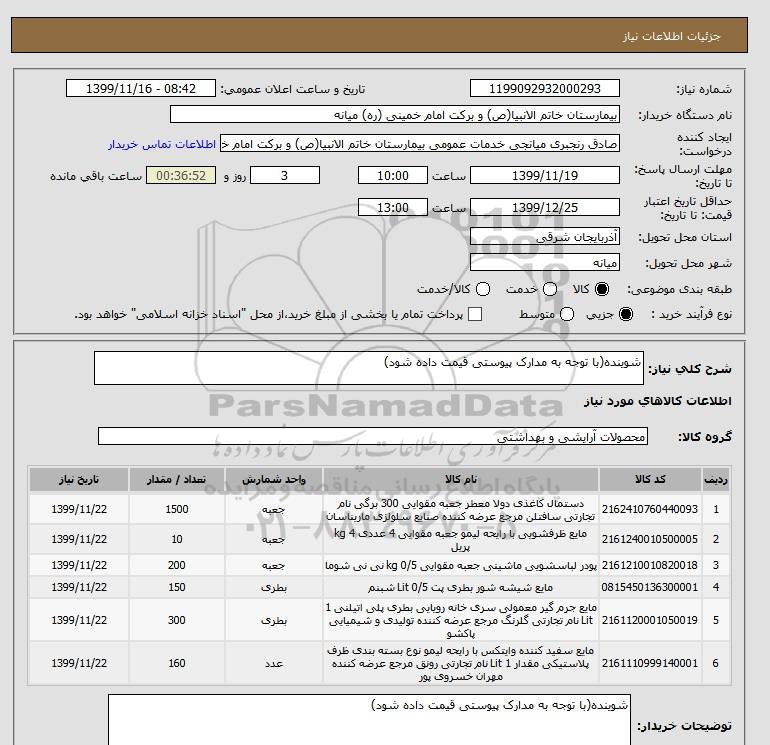Click the quantity cell 150
This screenshot has height=745, width=770.
tap(177, 587)
